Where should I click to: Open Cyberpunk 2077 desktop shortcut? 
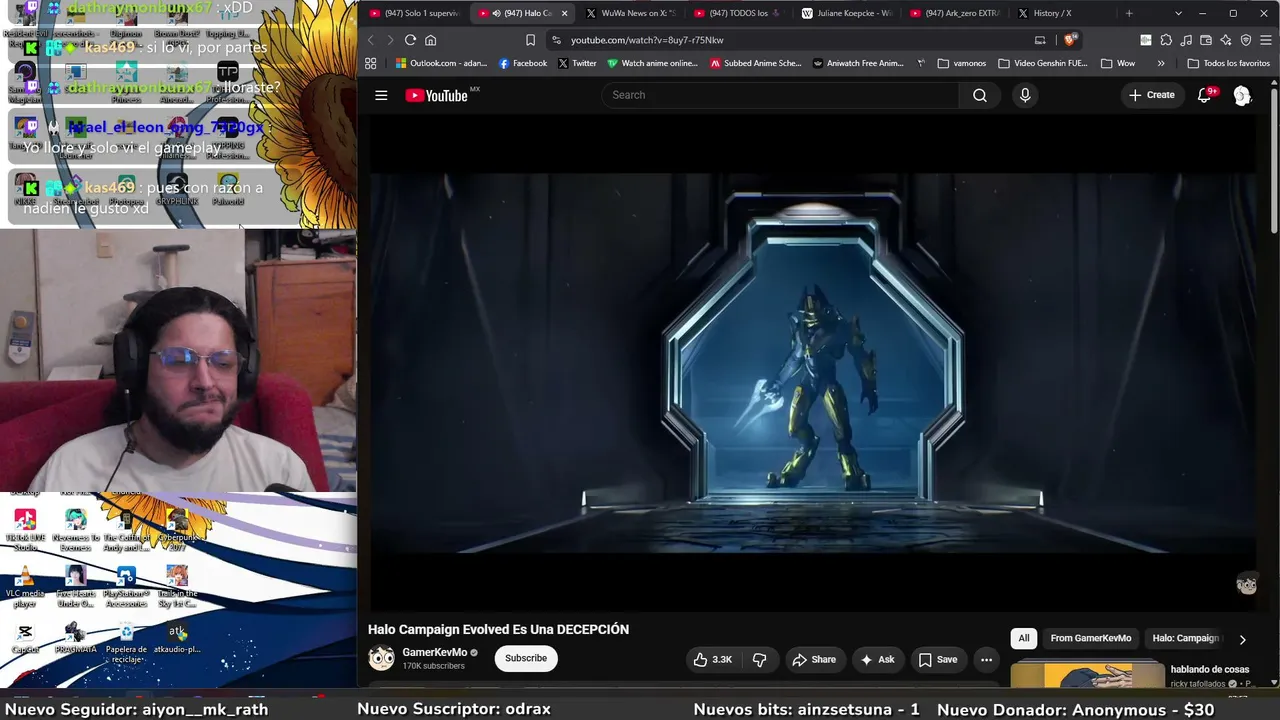(x=177, y=530)
